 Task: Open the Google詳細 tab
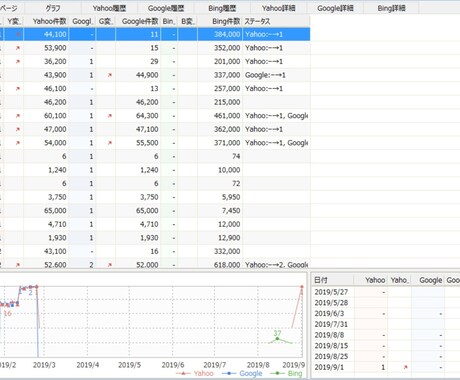point(335,8)
